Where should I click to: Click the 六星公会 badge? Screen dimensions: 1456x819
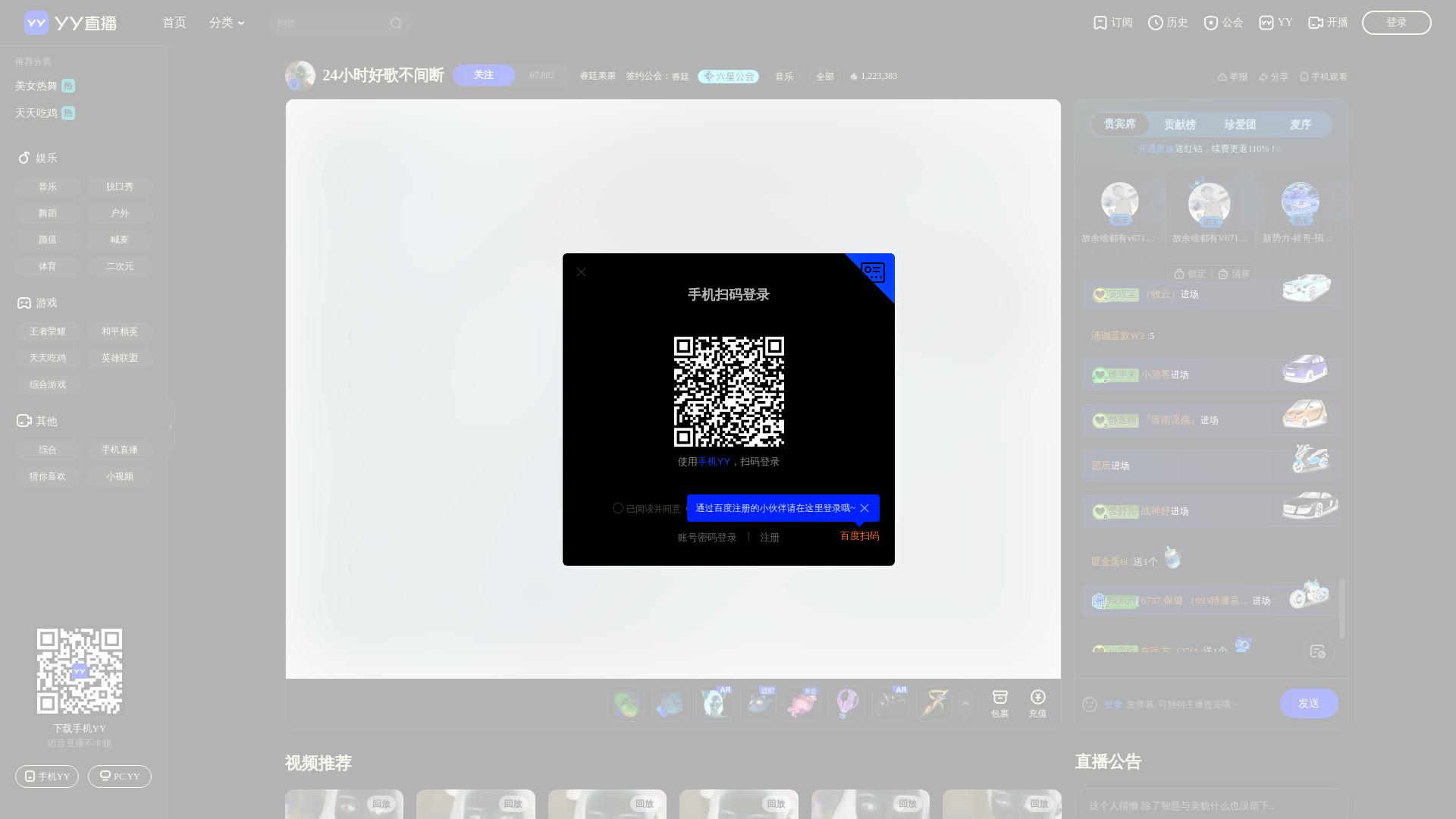point(728,77)
